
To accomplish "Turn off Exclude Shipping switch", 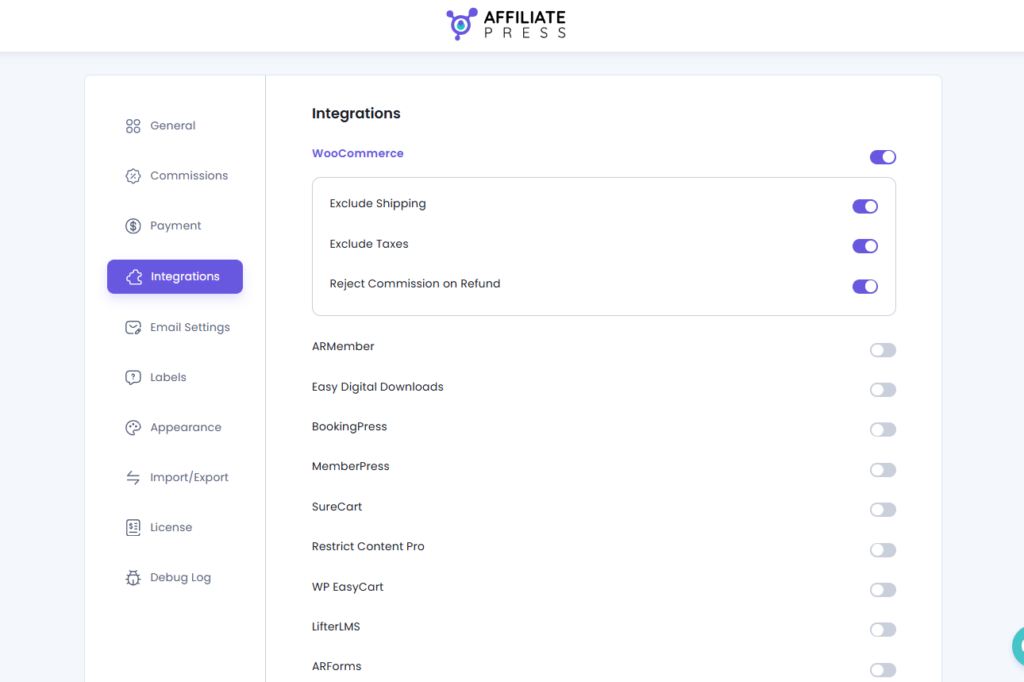I will pyautogui.click(x=864, y=207).
